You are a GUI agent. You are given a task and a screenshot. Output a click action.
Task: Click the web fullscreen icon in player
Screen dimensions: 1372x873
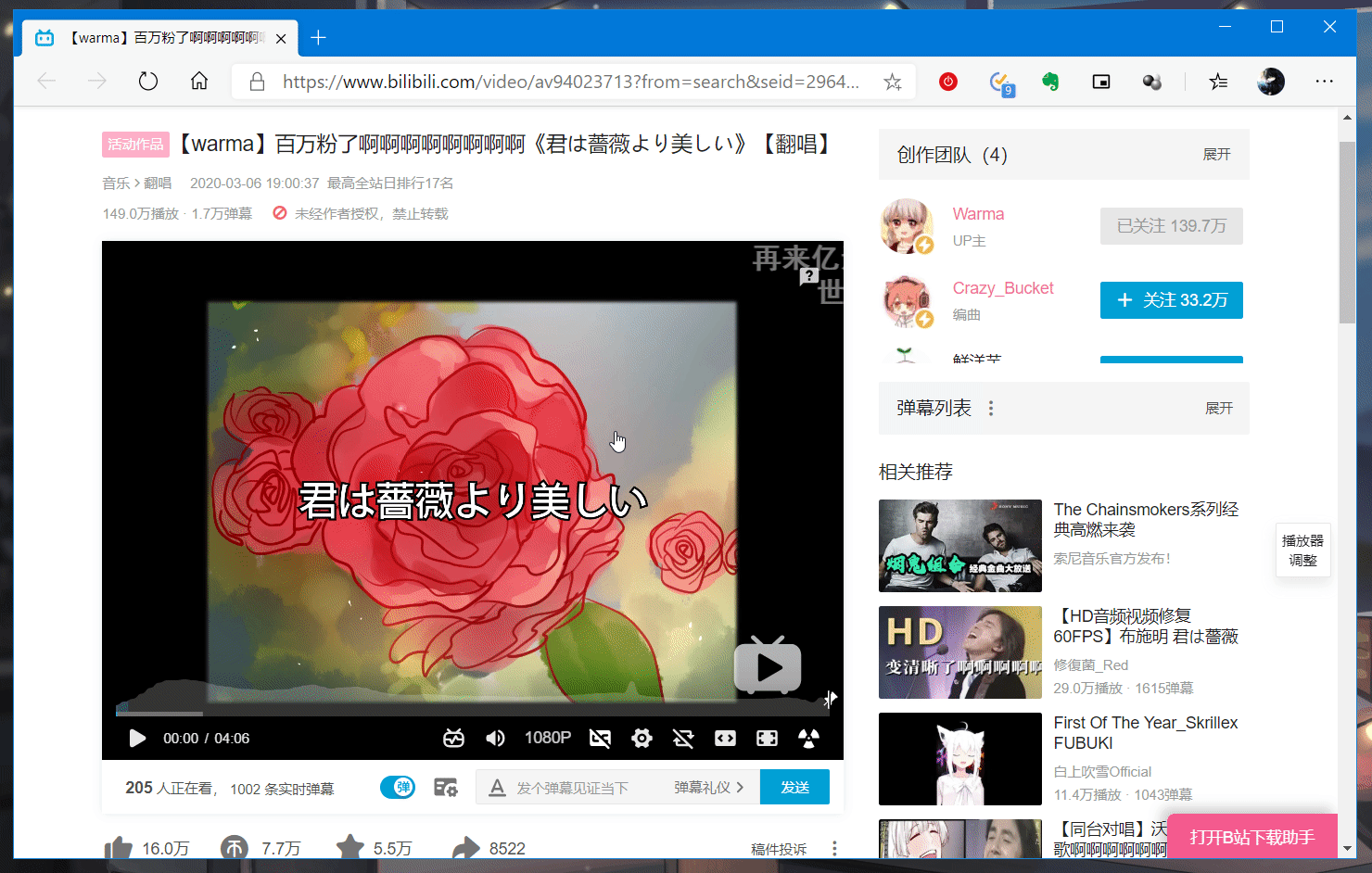coord(767,739)
